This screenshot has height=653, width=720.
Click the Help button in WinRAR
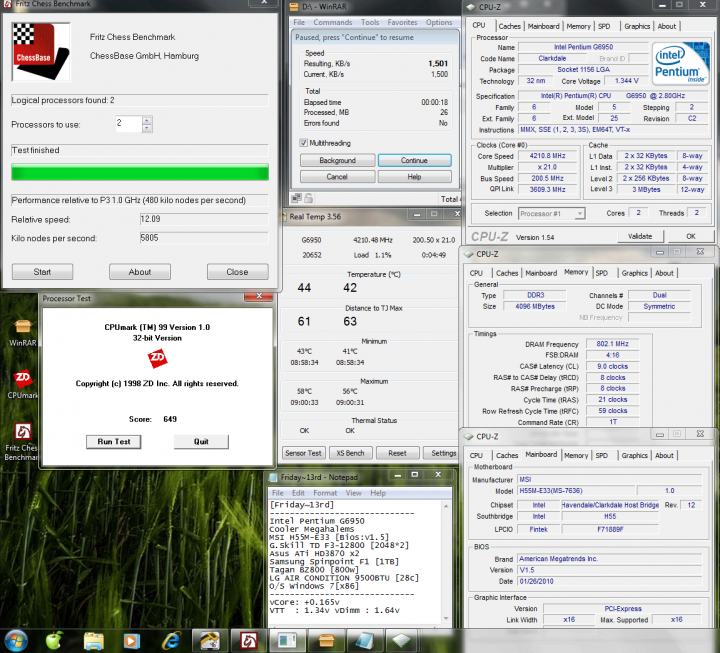(414, 177)
